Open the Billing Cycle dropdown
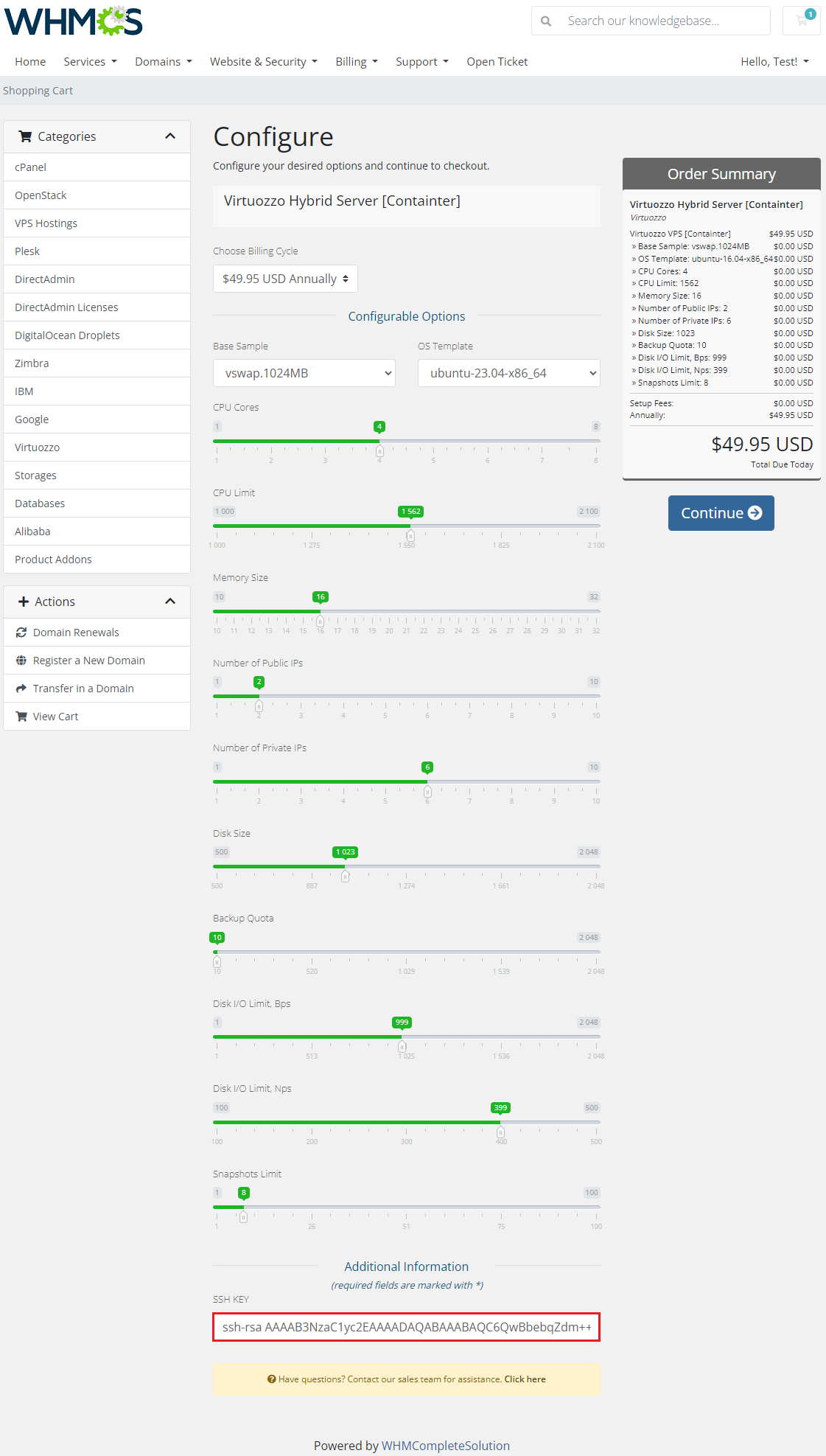 [x=285, y=279]
